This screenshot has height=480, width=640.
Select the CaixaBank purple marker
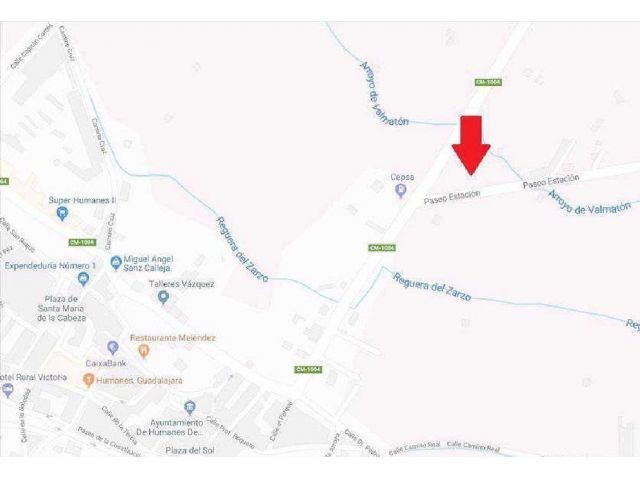(x=113, y=348)
